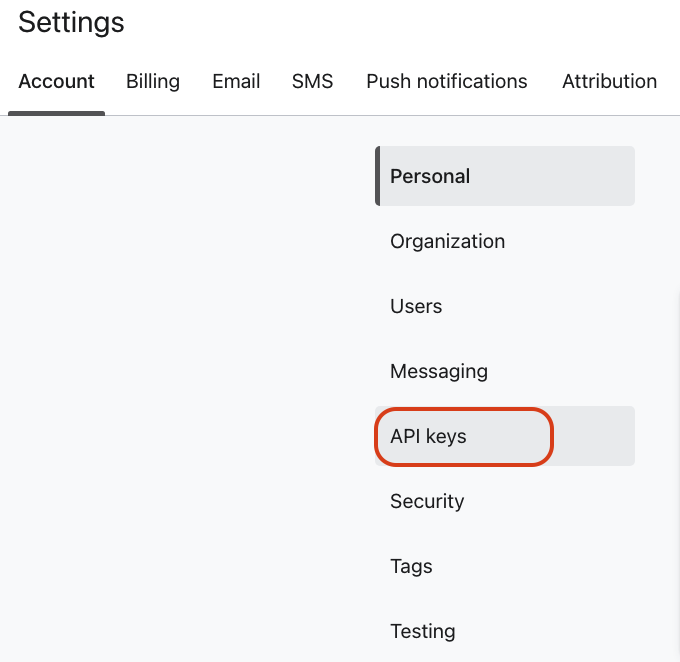Click the Account tab

pyautogui.click(x=56, y=82)
